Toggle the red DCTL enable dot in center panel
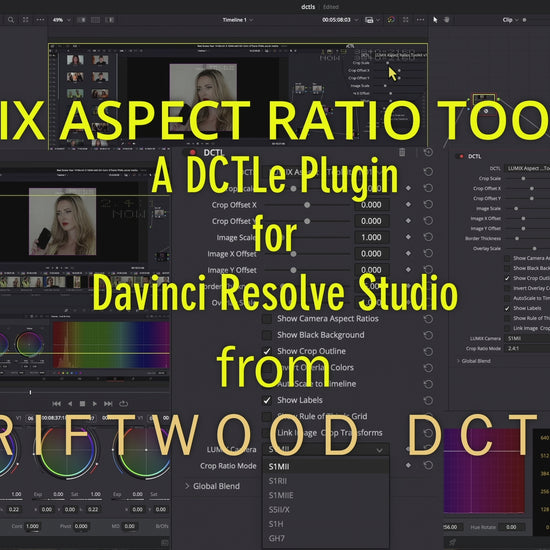 click(x=192, y=153)
